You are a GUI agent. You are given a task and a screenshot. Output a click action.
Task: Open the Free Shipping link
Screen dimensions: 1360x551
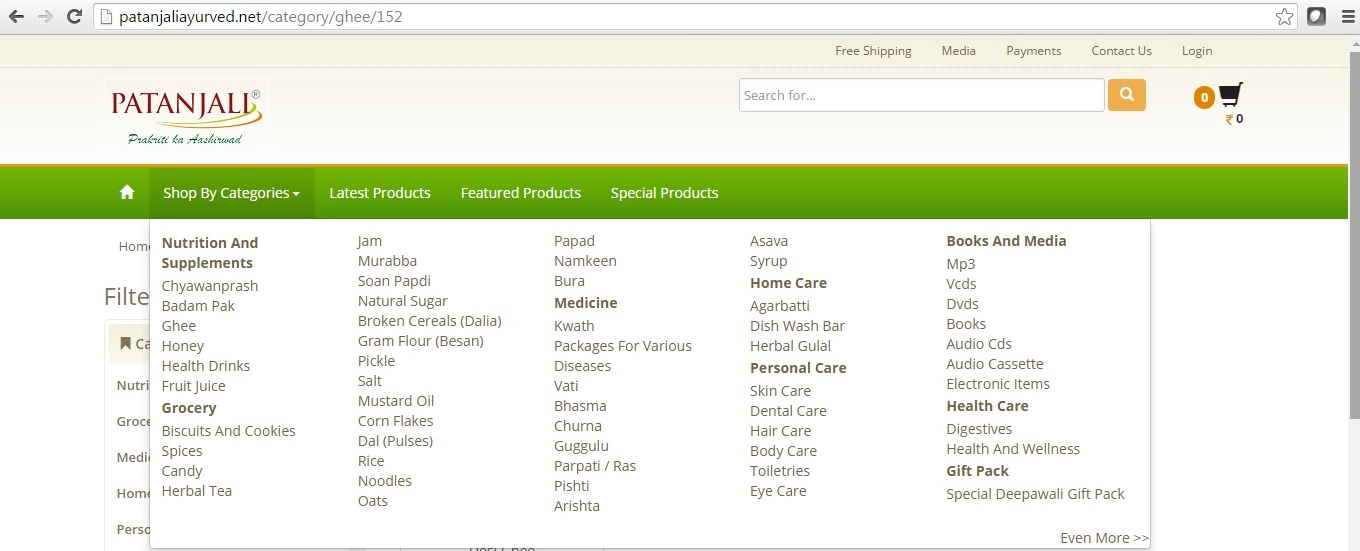click(873, 51)
